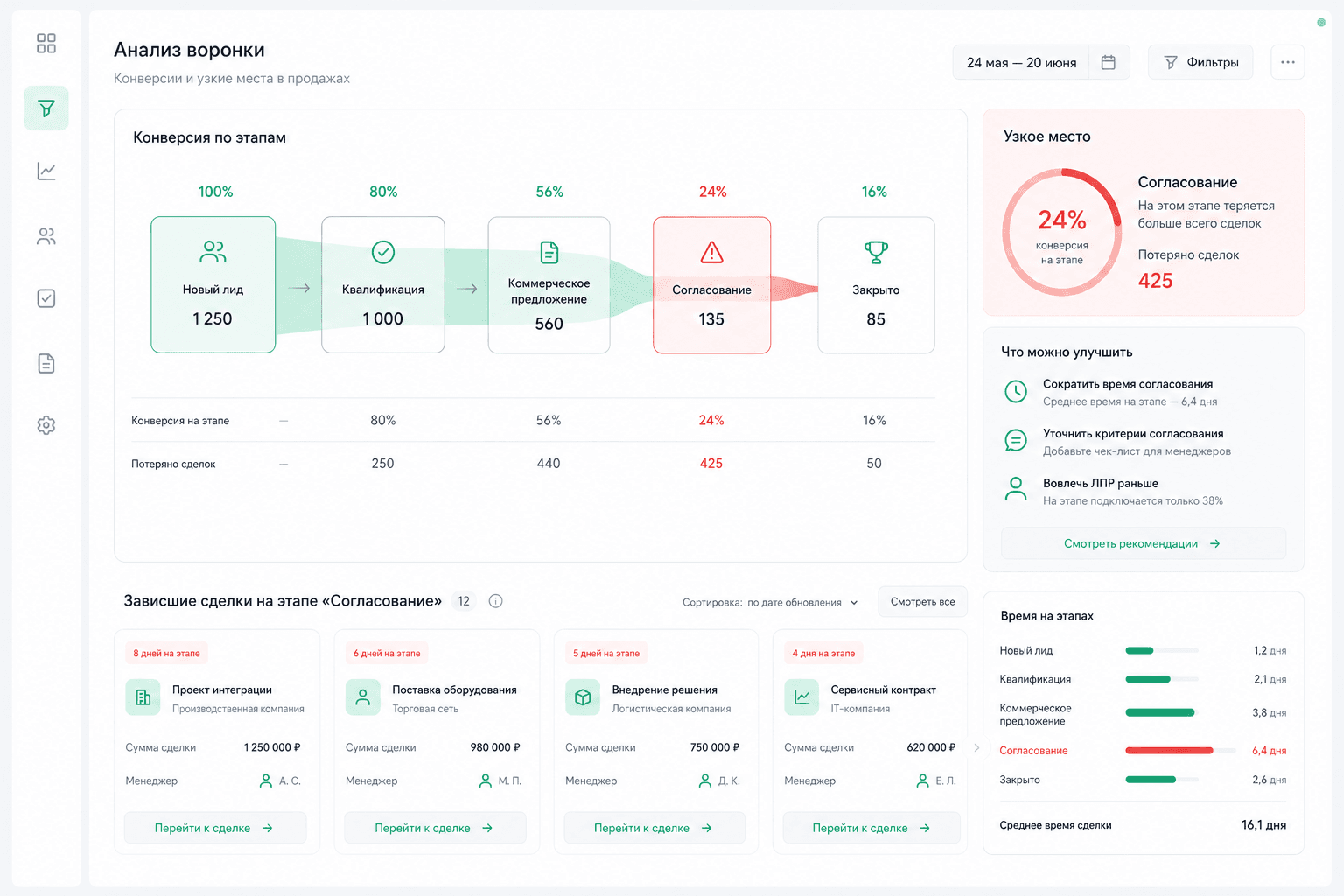Open Смотреть рекомендации link
Screen dimensions: 1344x896
(x=1143, y=543)
